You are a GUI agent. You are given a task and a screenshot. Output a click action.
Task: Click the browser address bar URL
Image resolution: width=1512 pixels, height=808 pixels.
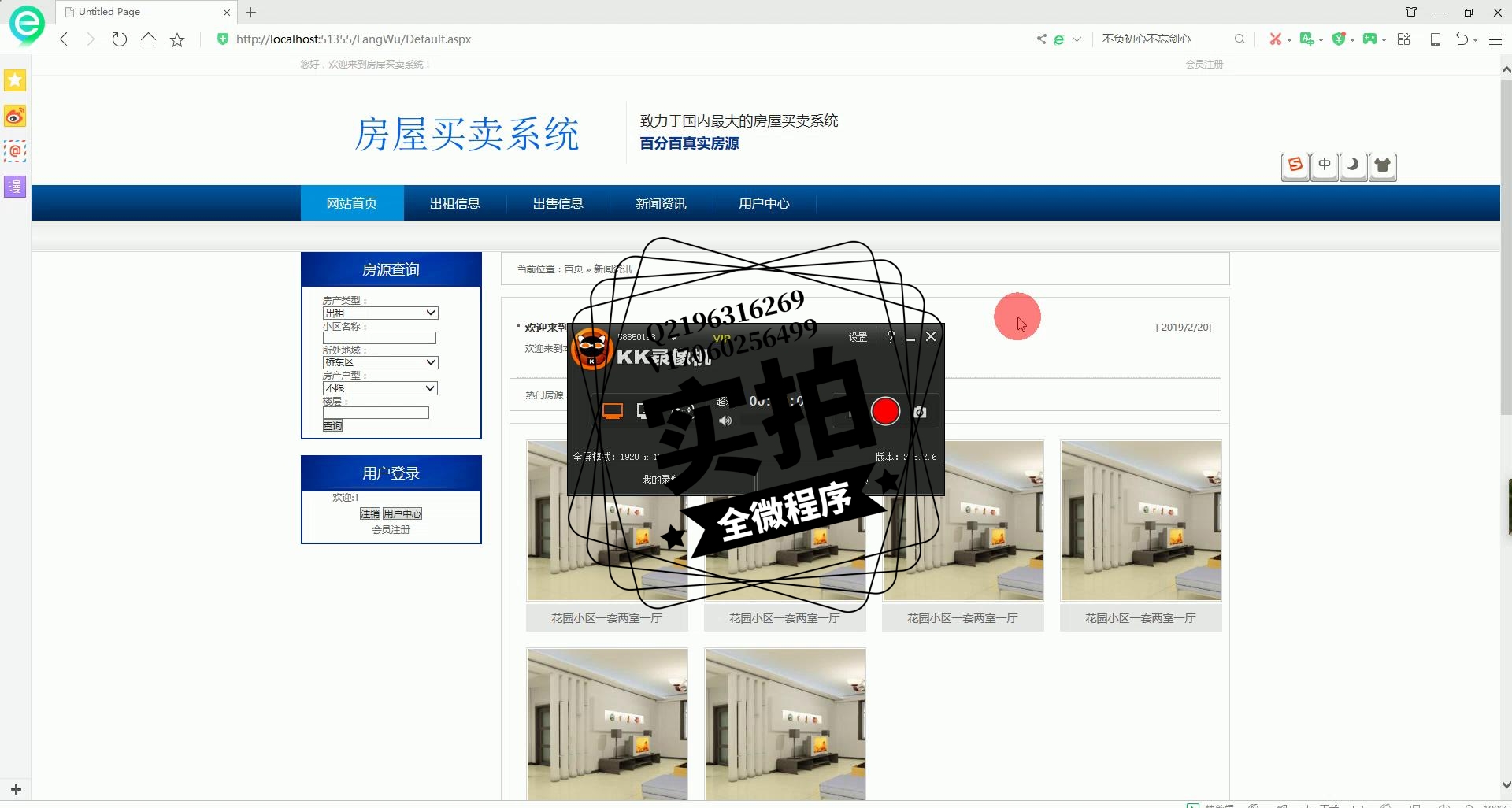[354, 39]
